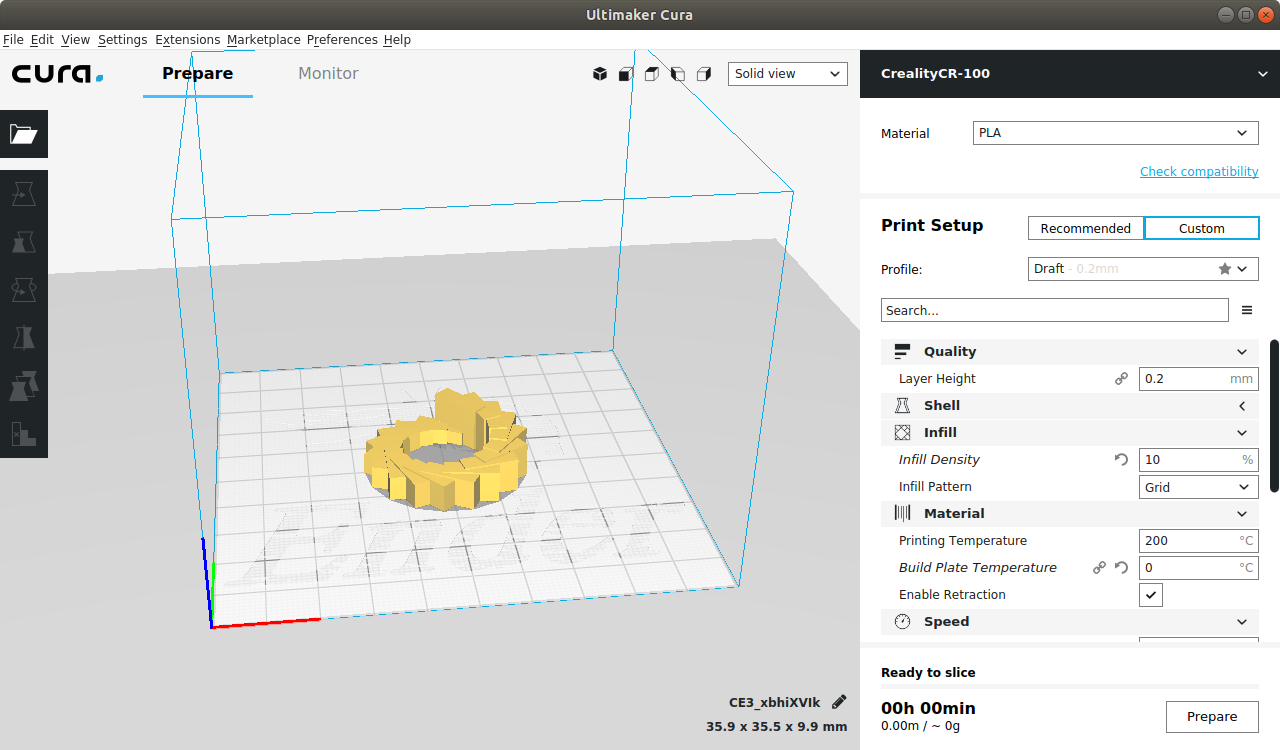Switch to the Prepare tab

(198, 74)
